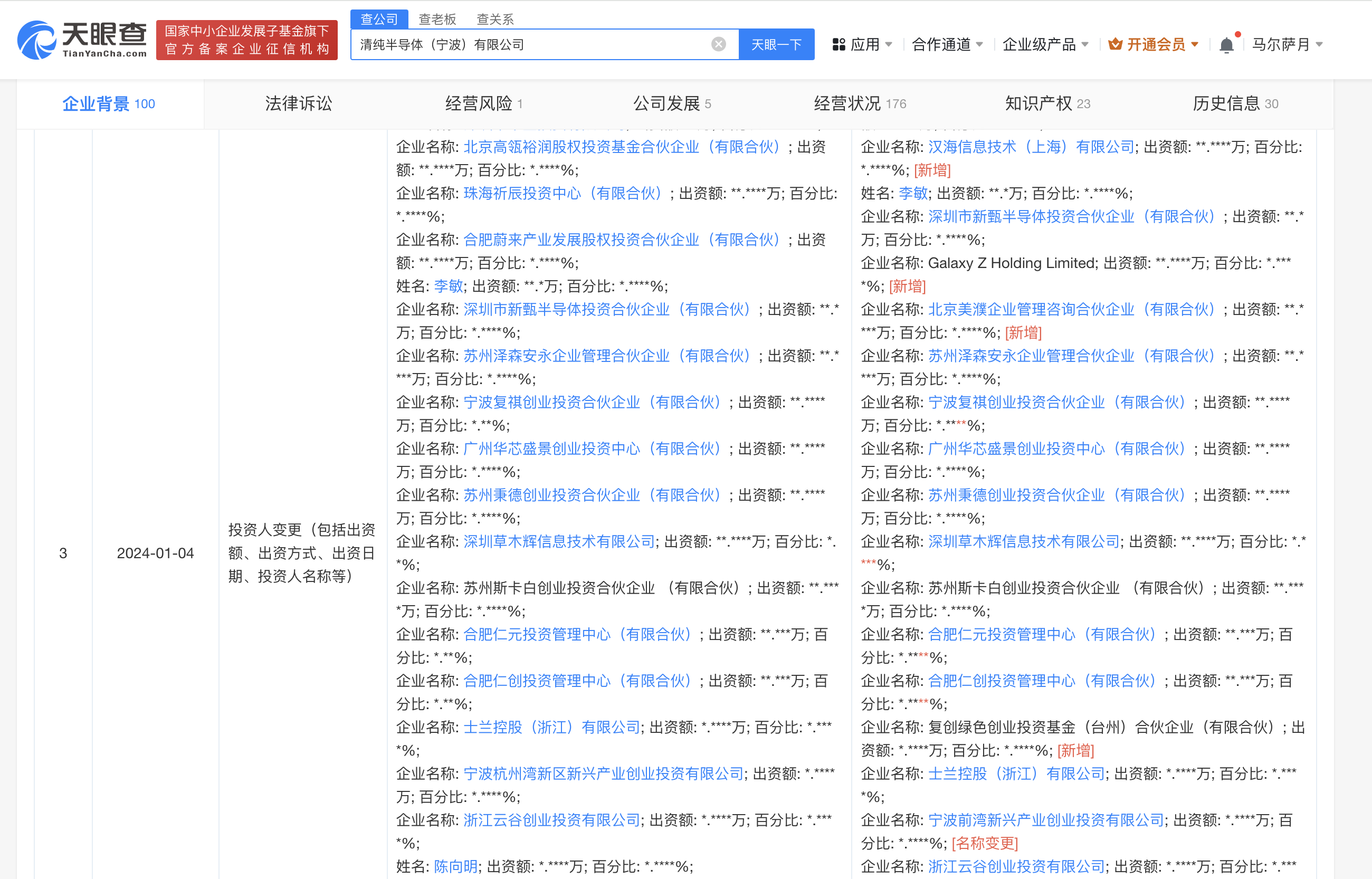Screen dimensions: 1372x879
Task: Open the 经营风险 section tab
Action: point(483,104)
